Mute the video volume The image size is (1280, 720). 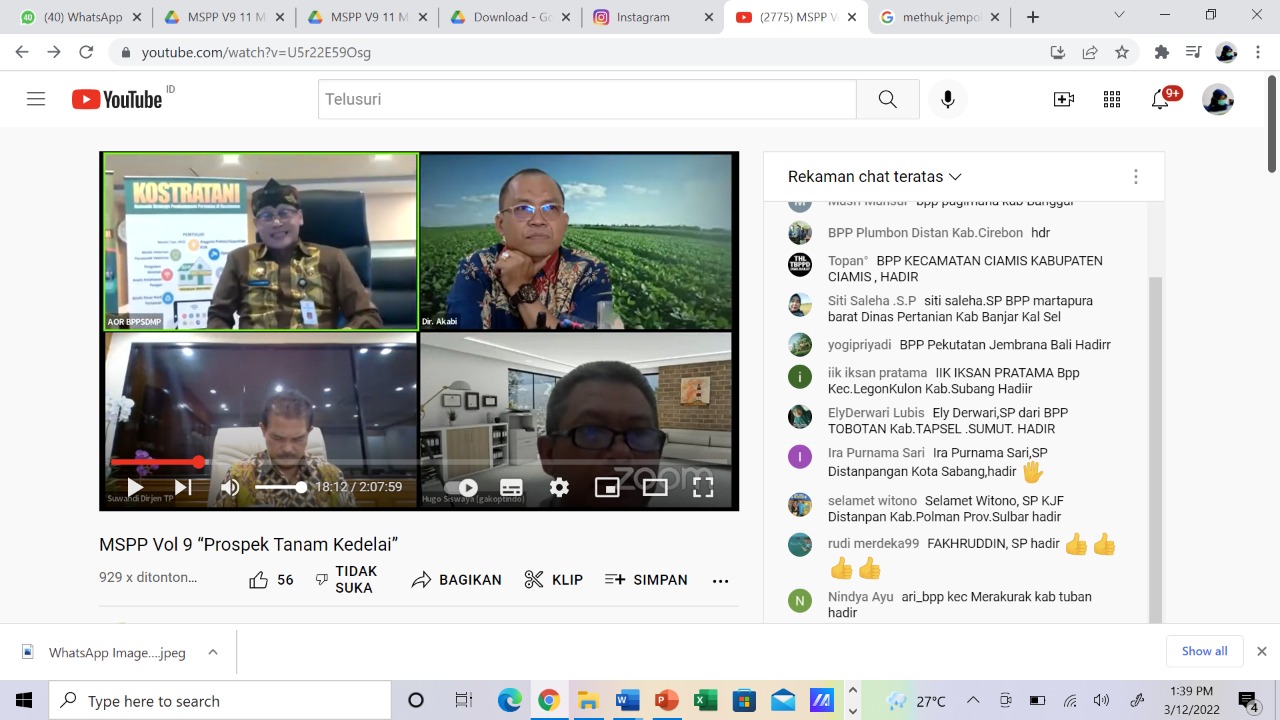(230, 487)
